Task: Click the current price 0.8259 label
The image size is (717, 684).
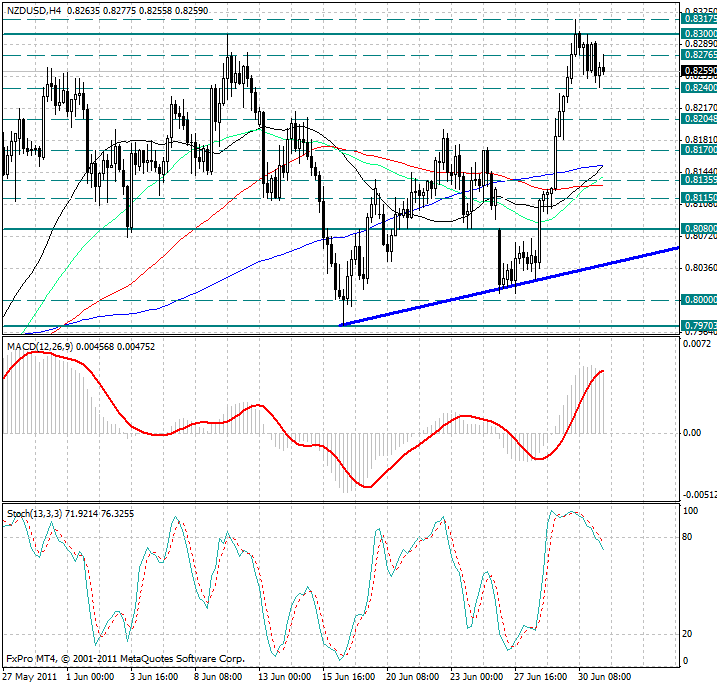Action: tap(698, 72)
